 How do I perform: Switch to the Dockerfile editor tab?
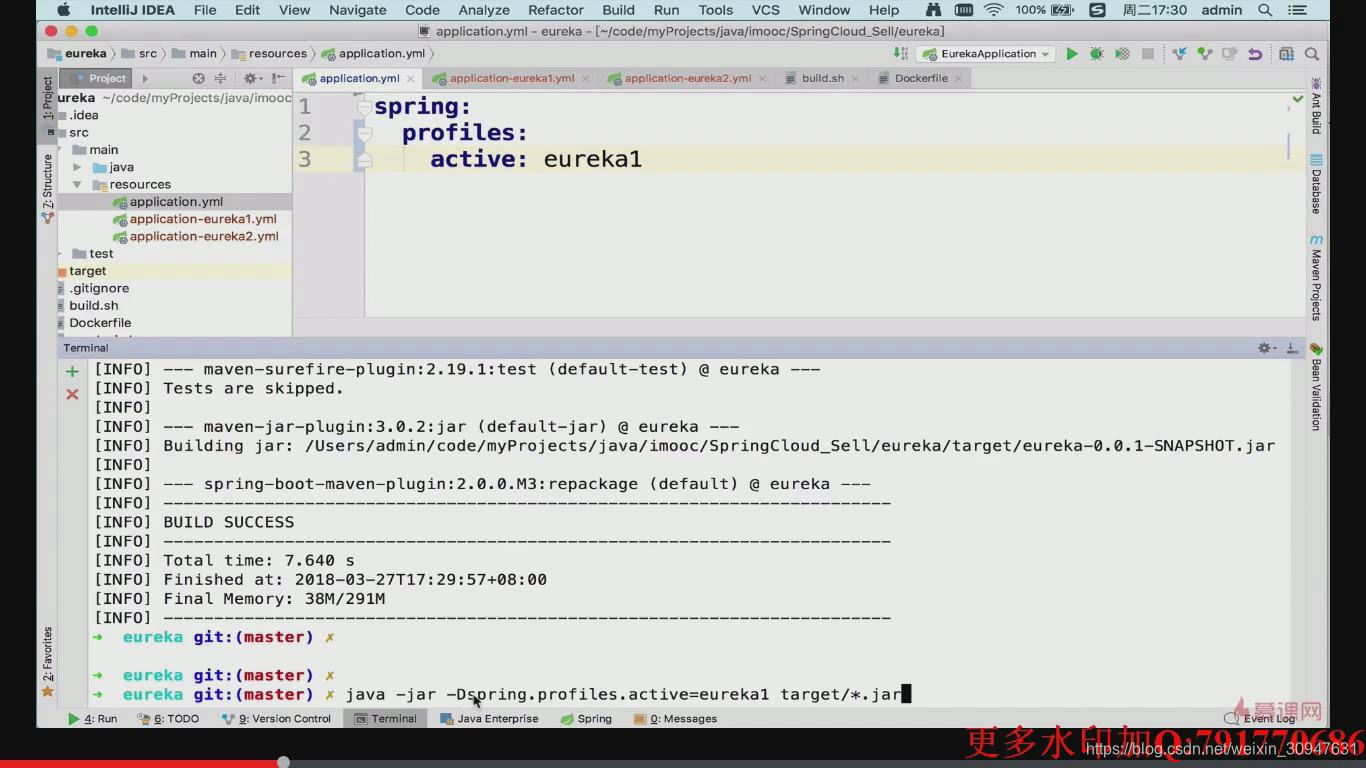920,78
